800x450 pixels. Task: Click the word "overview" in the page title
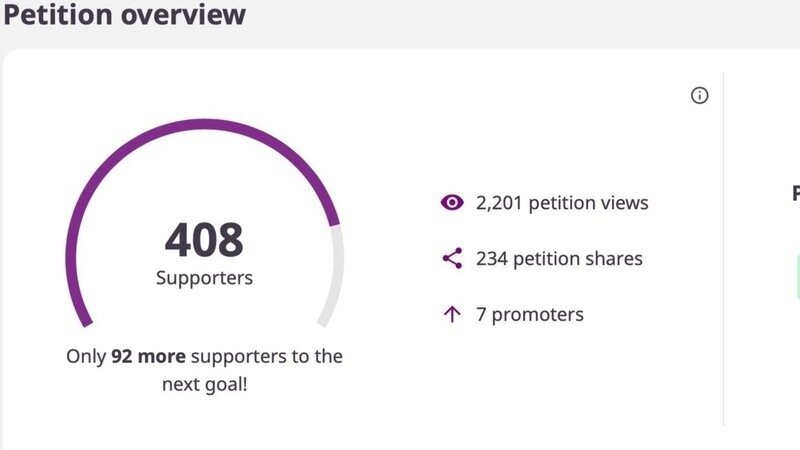pos(185,15)
